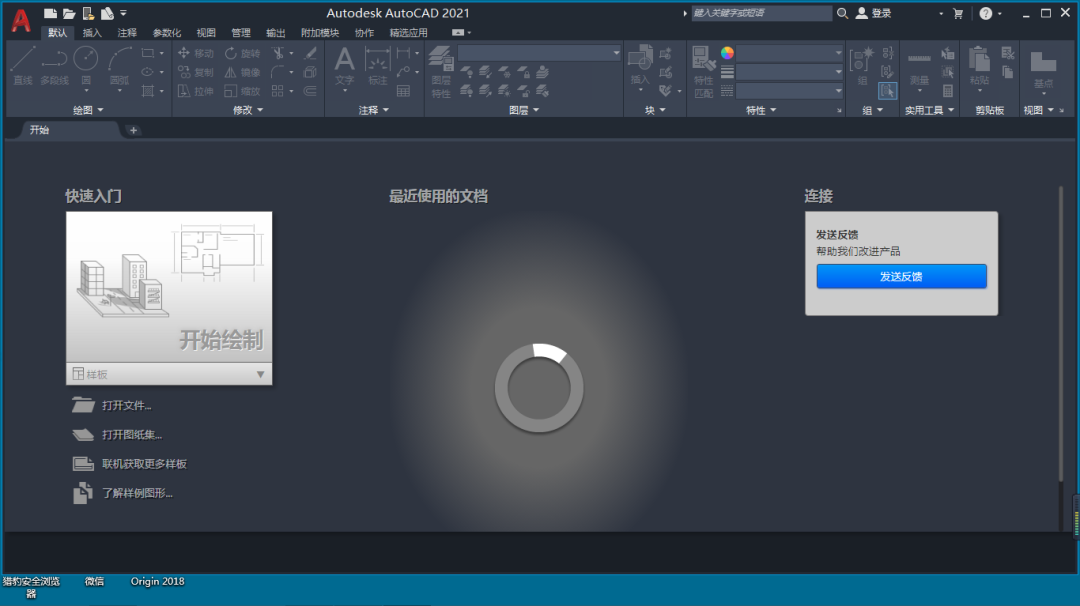
Task: Click the Quick Calculator icon in utilities
Action: pos(948,91)
